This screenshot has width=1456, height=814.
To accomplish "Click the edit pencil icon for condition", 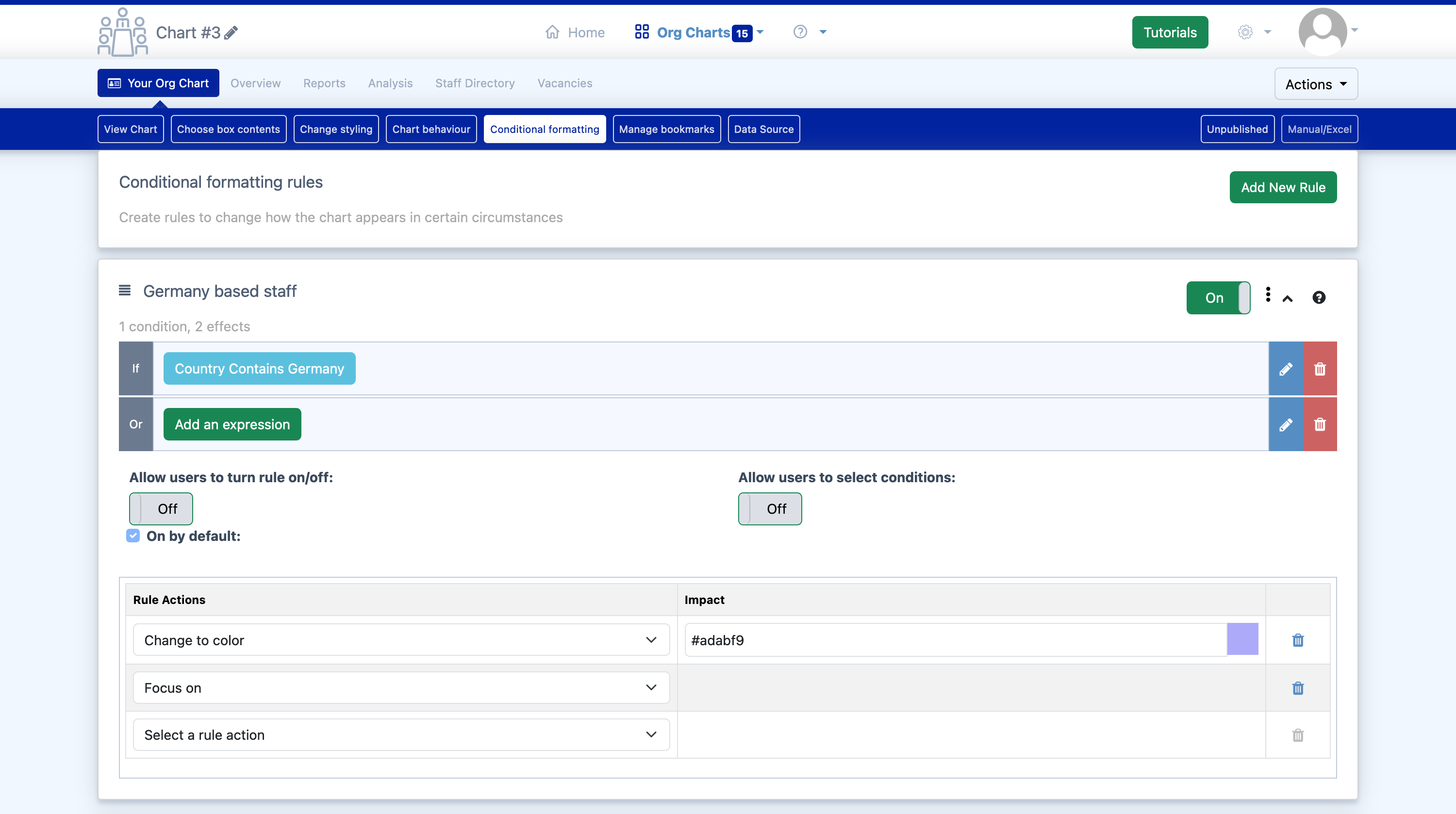I will point(1286,369).
